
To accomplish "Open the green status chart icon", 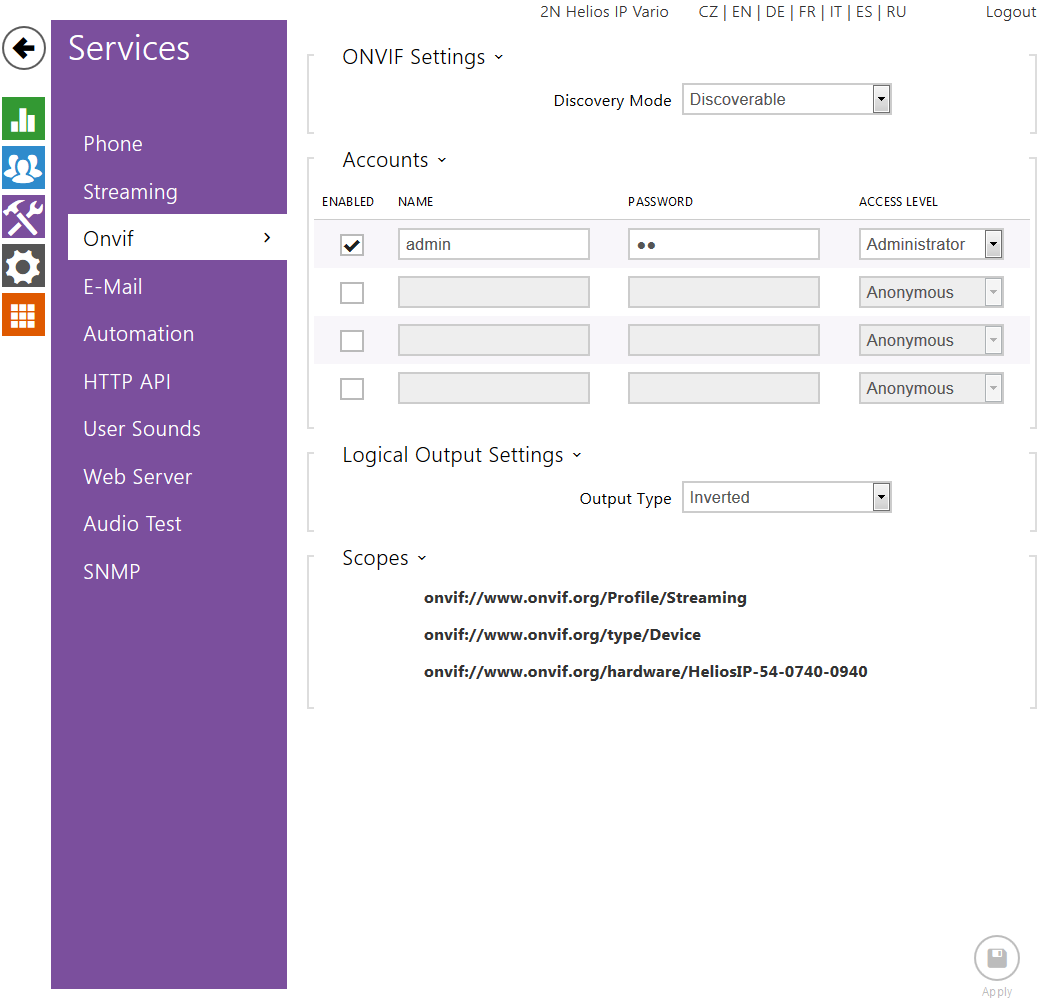I will (23, 119).
